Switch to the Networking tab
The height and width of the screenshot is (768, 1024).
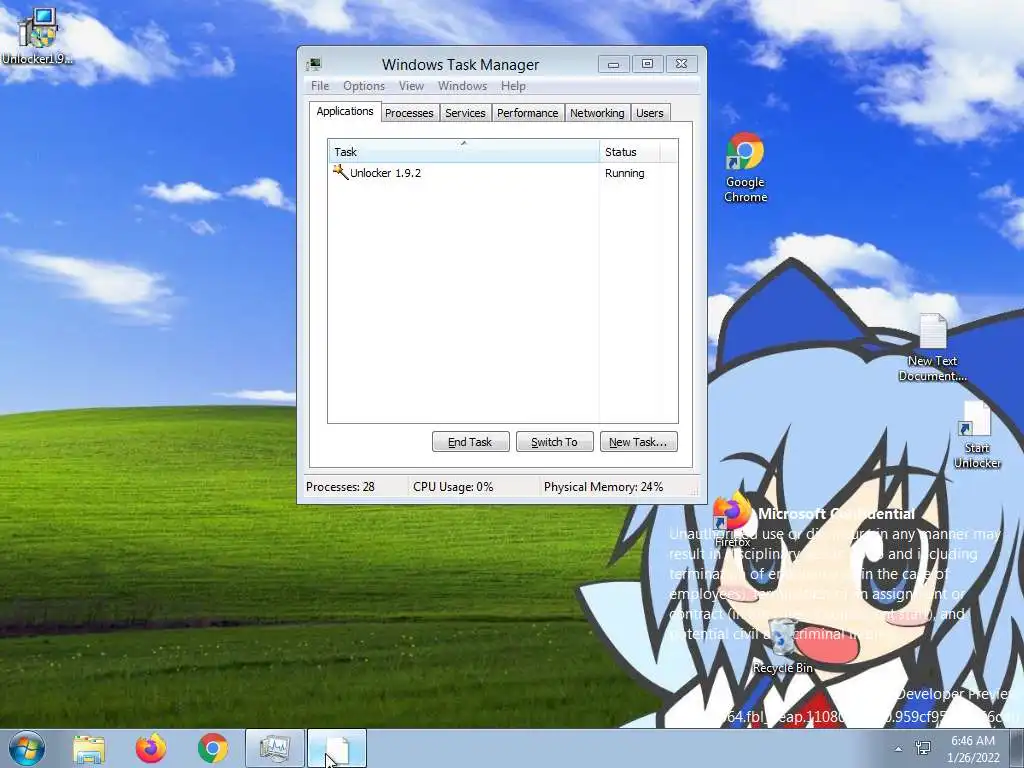tap(597, 113)
